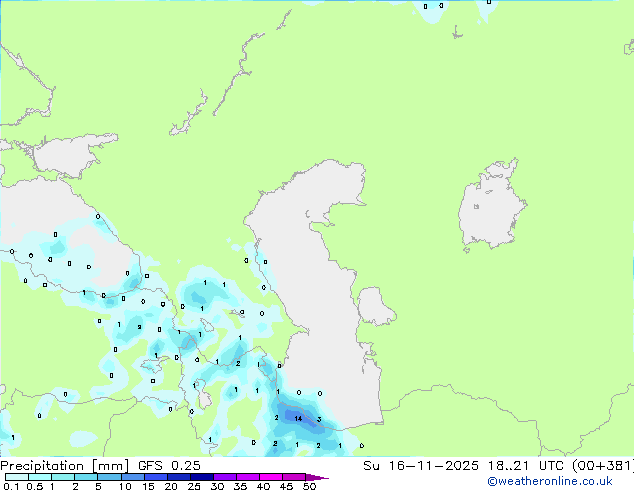Click the "18..21 UTC" time label
Image resolution: width=634 pixels, height=490 pixels.
pos(524,466)
